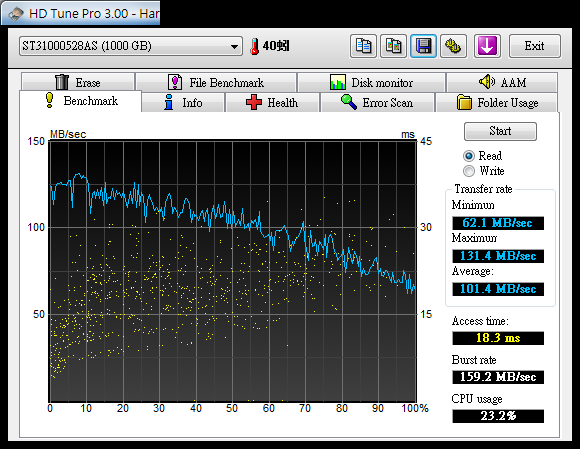Click the drive selector dropdown arrow

[234, 47]
